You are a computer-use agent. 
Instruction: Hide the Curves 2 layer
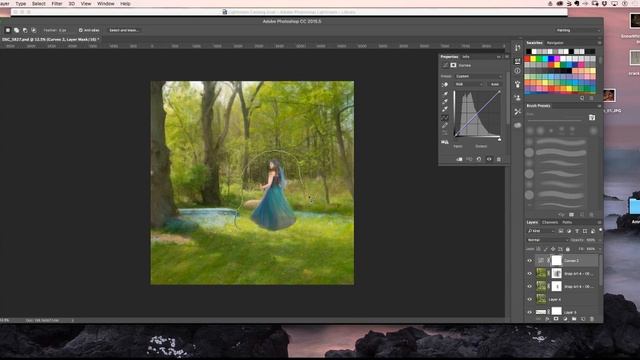pyautogui.click(x=530, y=260)
